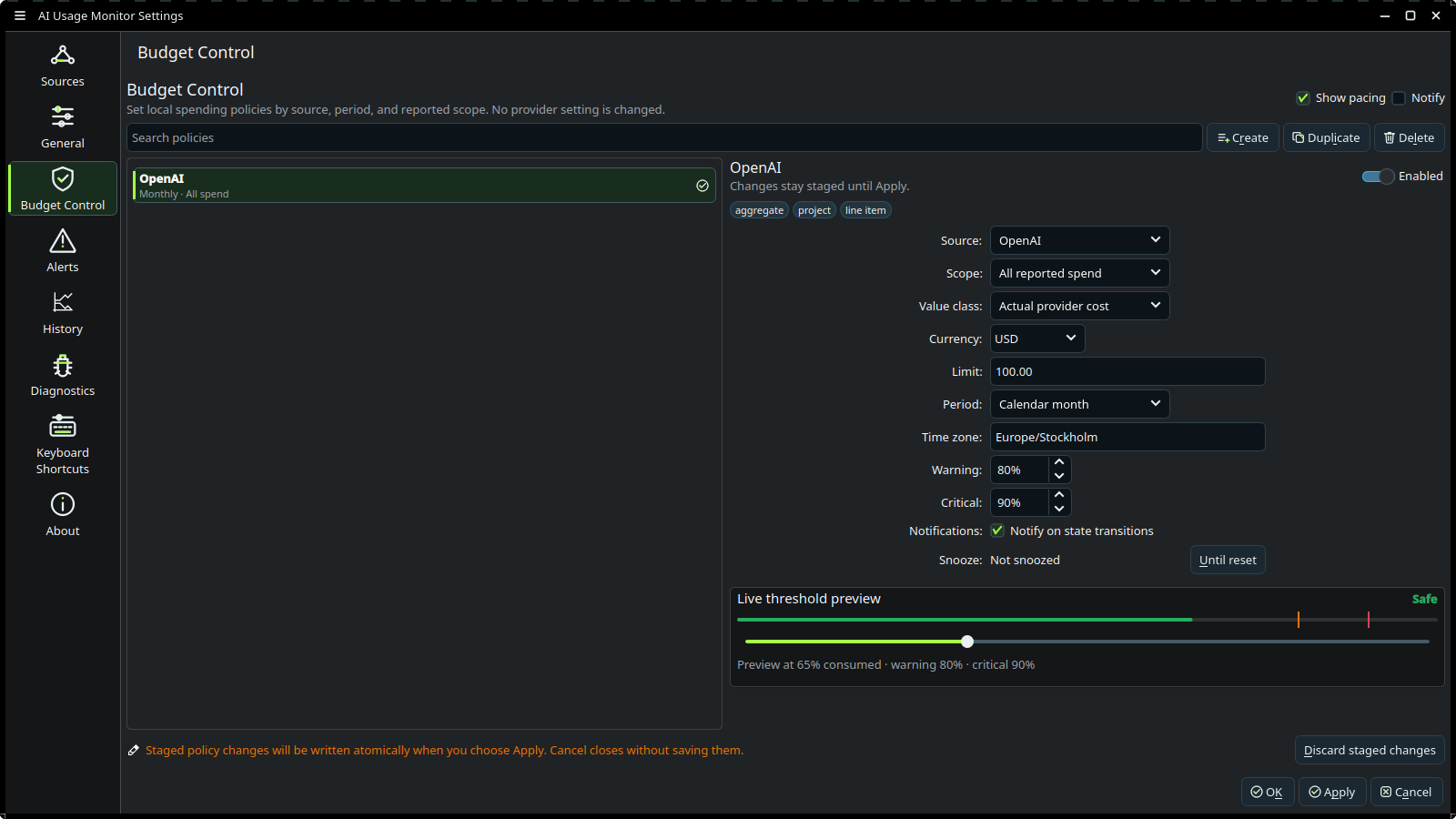
Task: Open the Value class dropdown
Action: (x=1079, y=306)
